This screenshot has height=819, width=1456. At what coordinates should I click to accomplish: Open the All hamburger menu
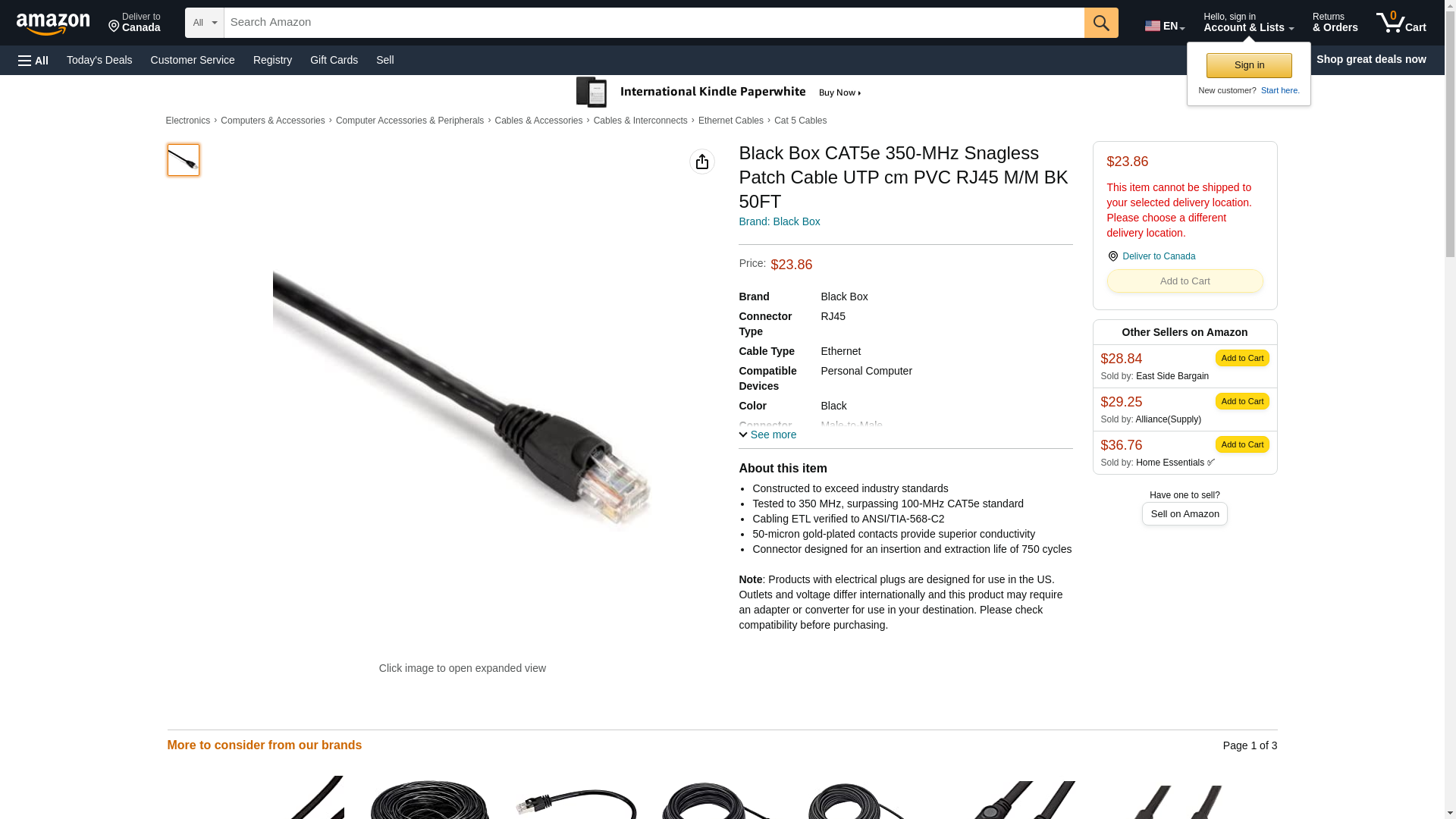pos(33,60)
